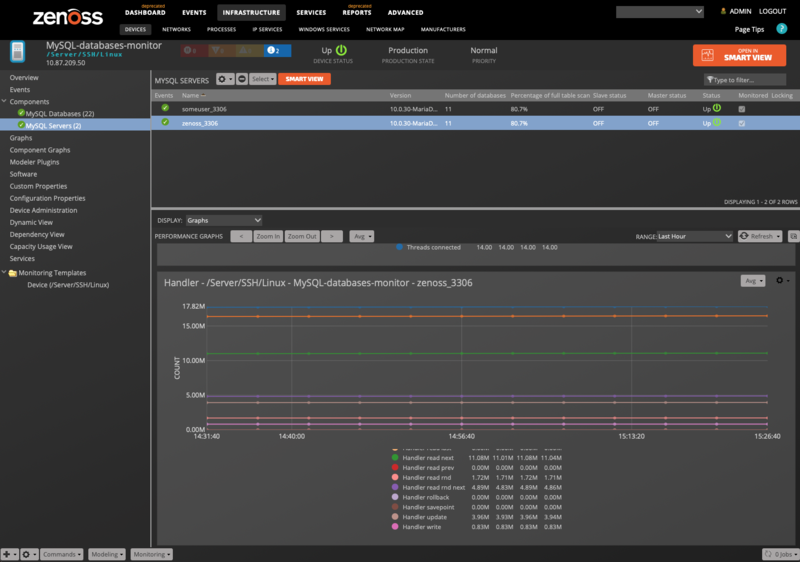Click the Type to filter input field
Screen dimensions: 800x562
(745, 80)
